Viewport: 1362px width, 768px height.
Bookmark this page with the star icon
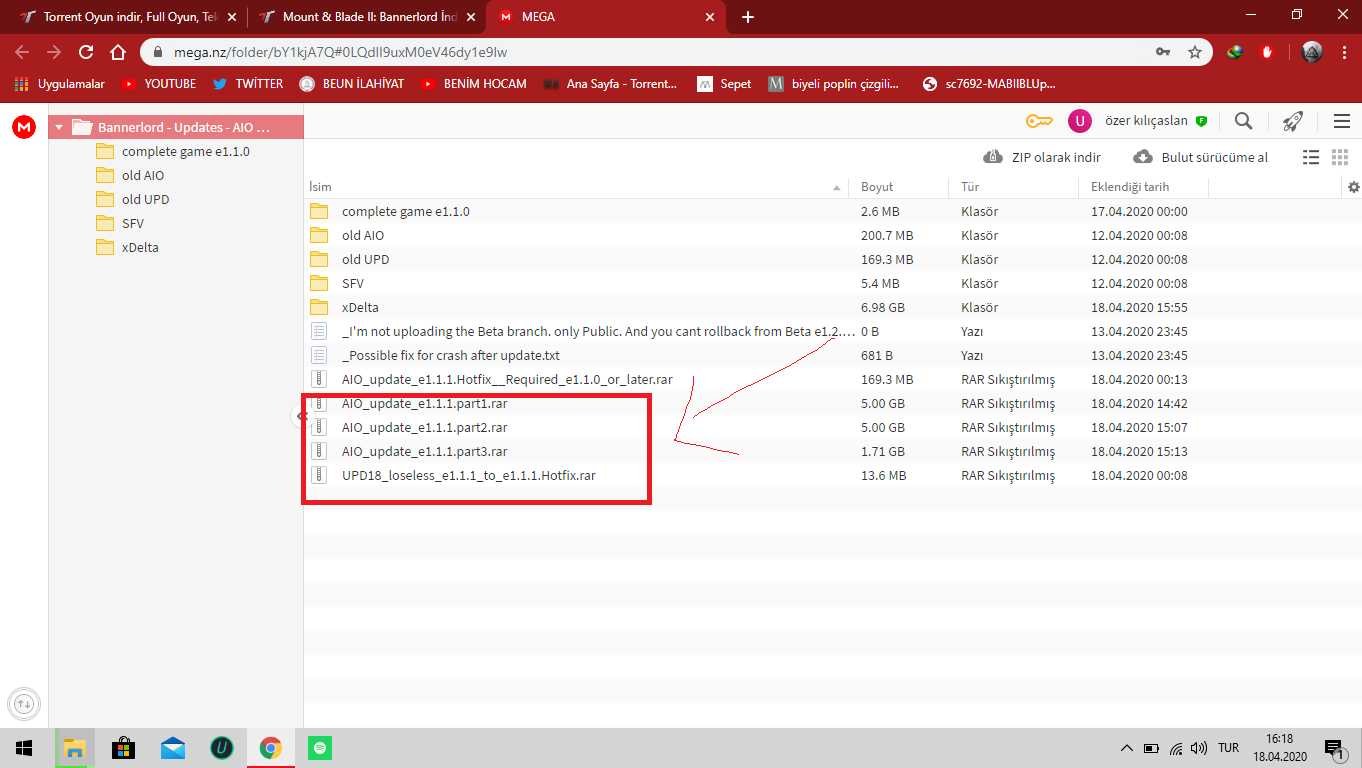(x=1194, y=52)
